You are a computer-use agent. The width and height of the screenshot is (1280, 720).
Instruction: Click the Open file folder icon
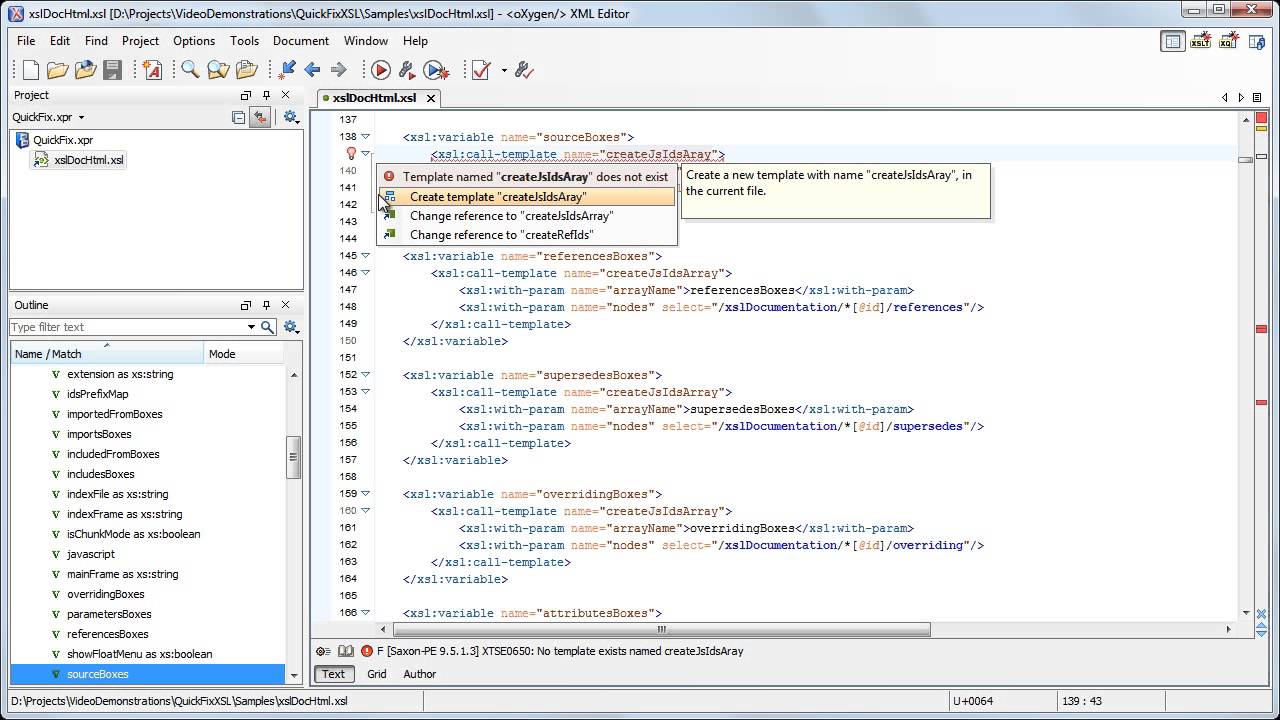57,69
